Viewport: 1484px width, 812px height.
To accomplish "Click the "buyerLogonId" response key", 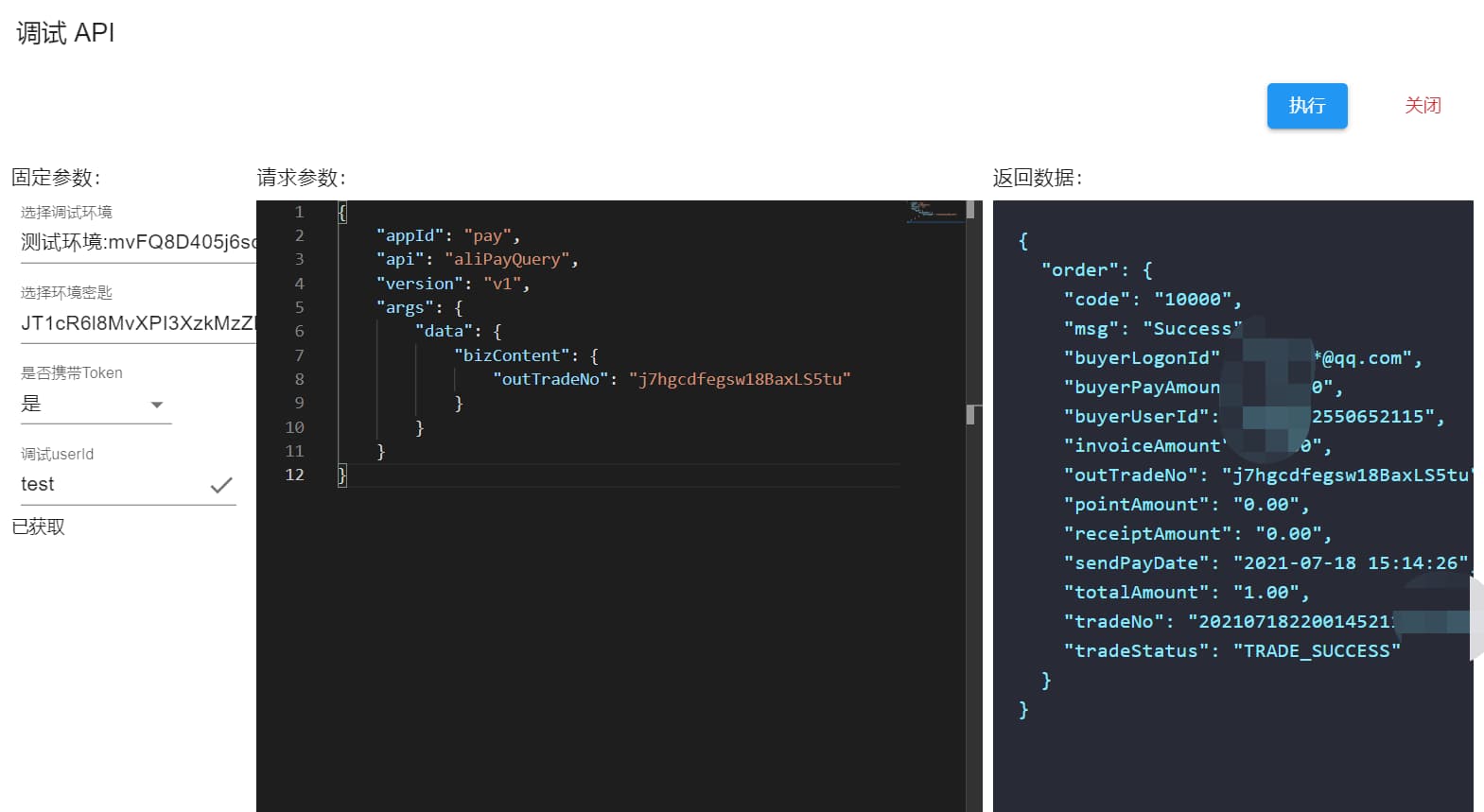I will click(x=1142, y=358).
